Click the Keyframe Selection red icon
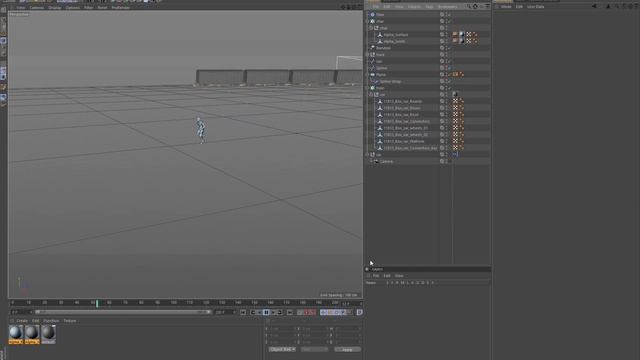This screenshot has width=640, height=360. (x=313, y=312)
